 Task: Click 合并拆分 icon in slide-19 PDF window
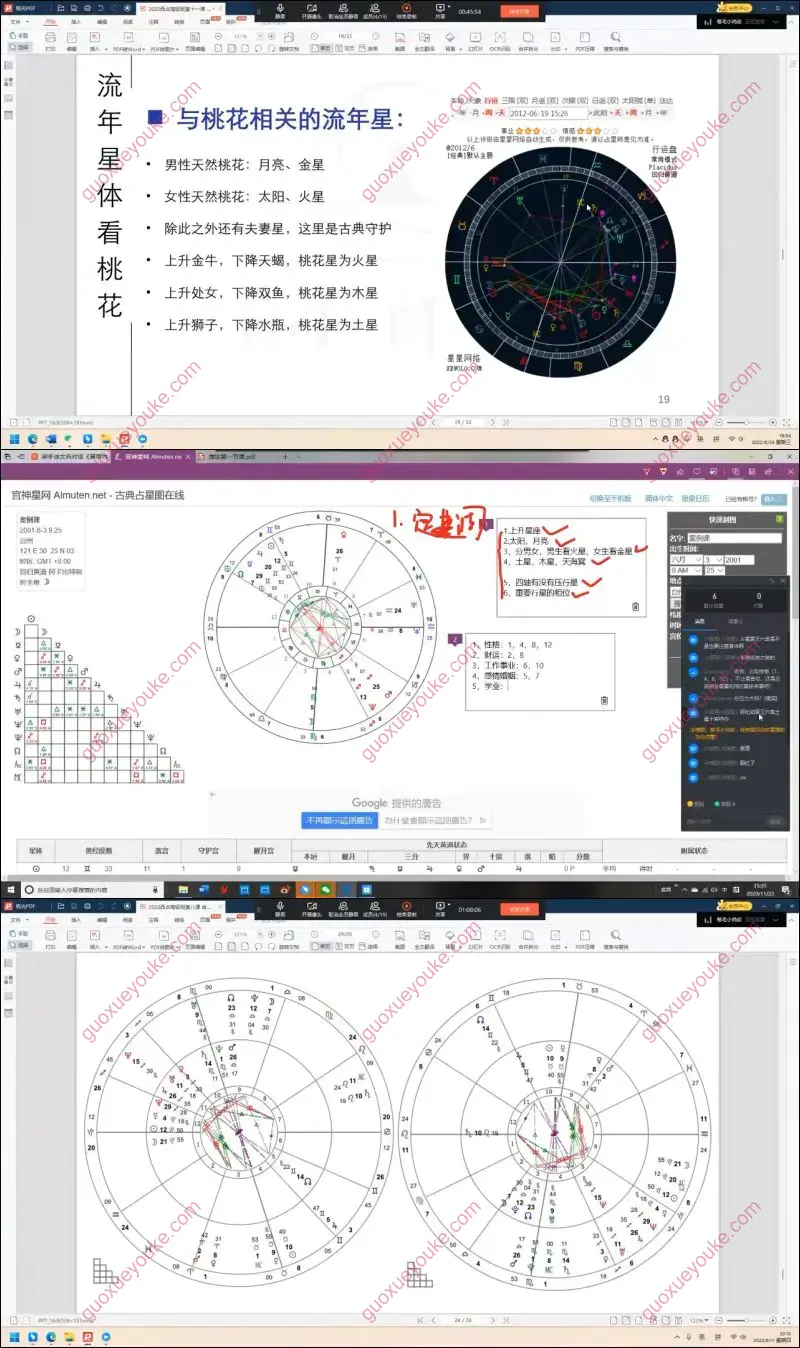click(x=529, y=41)
